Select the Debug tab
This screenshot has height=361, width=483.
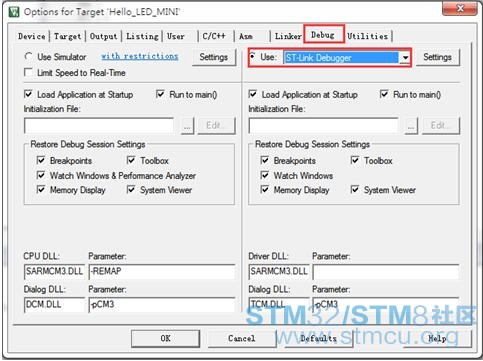[x=323, y=35]
